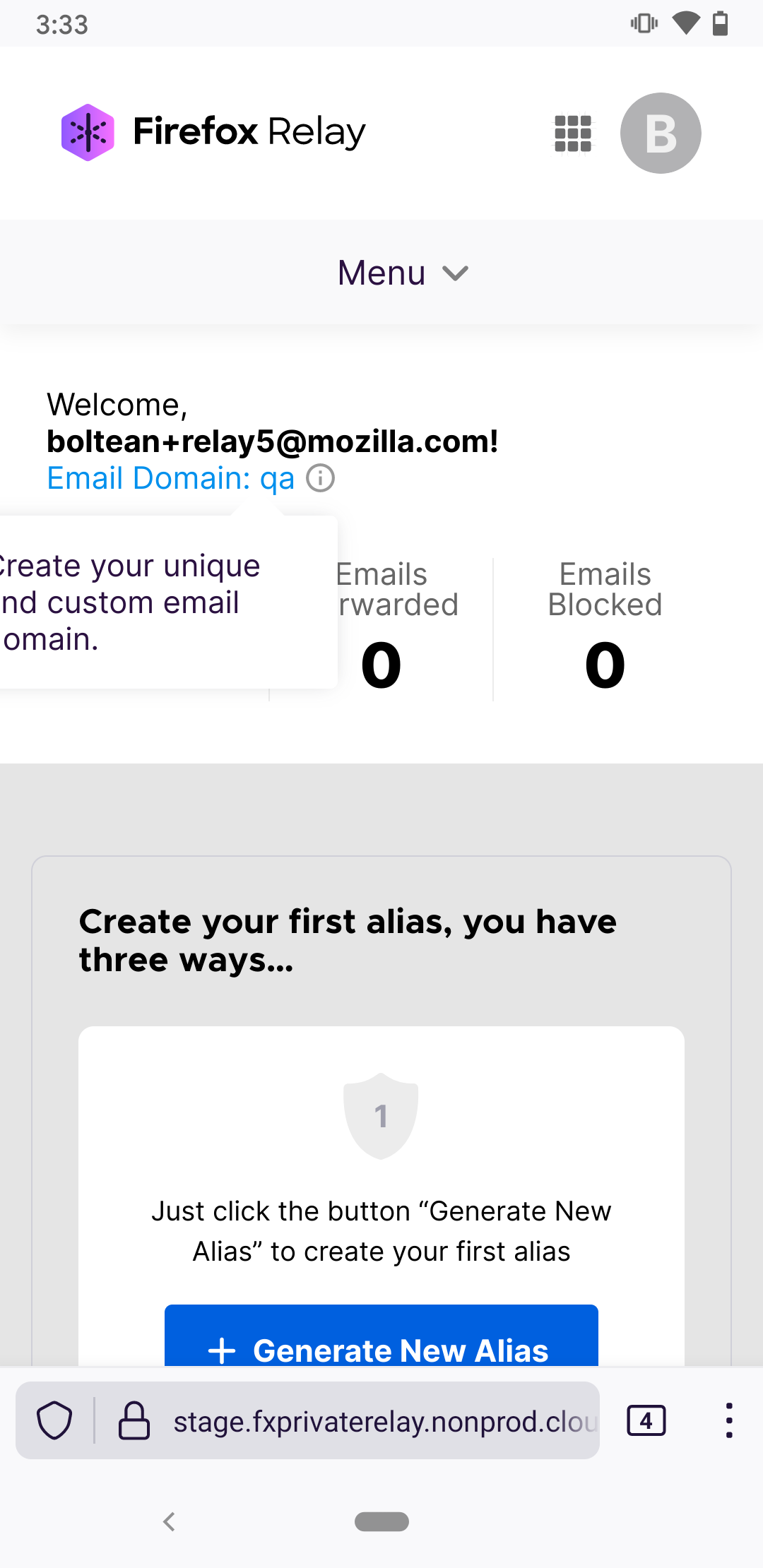The height and width of the screenshot is (1568, 763).
Task: Open the Email Domain: qa link
Action: [x=170, y=477]
